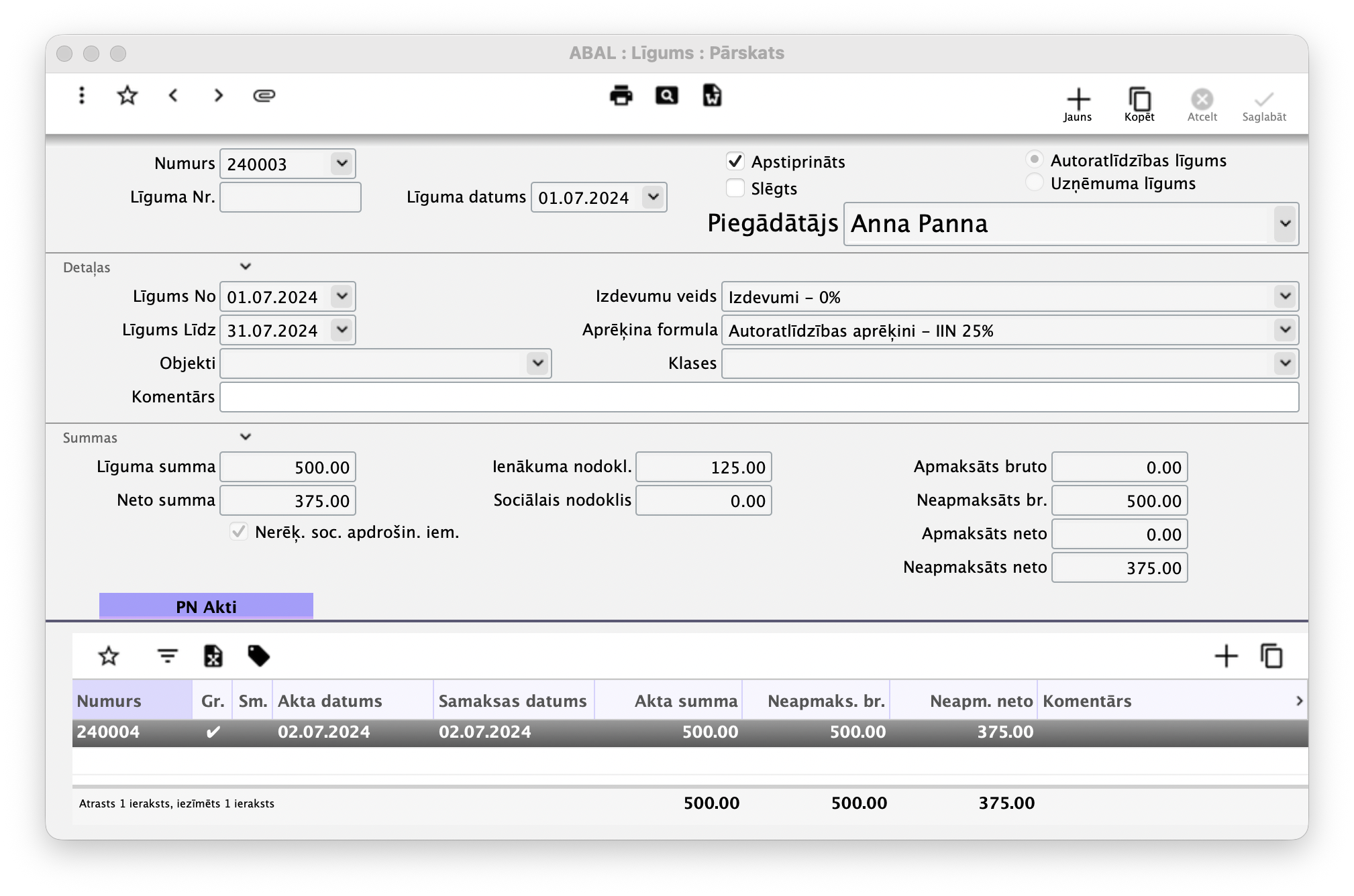The width and height of the screenshot is (1354, 896).
Task: Expand the Objekti dropdown
Action: coord(537,363)
